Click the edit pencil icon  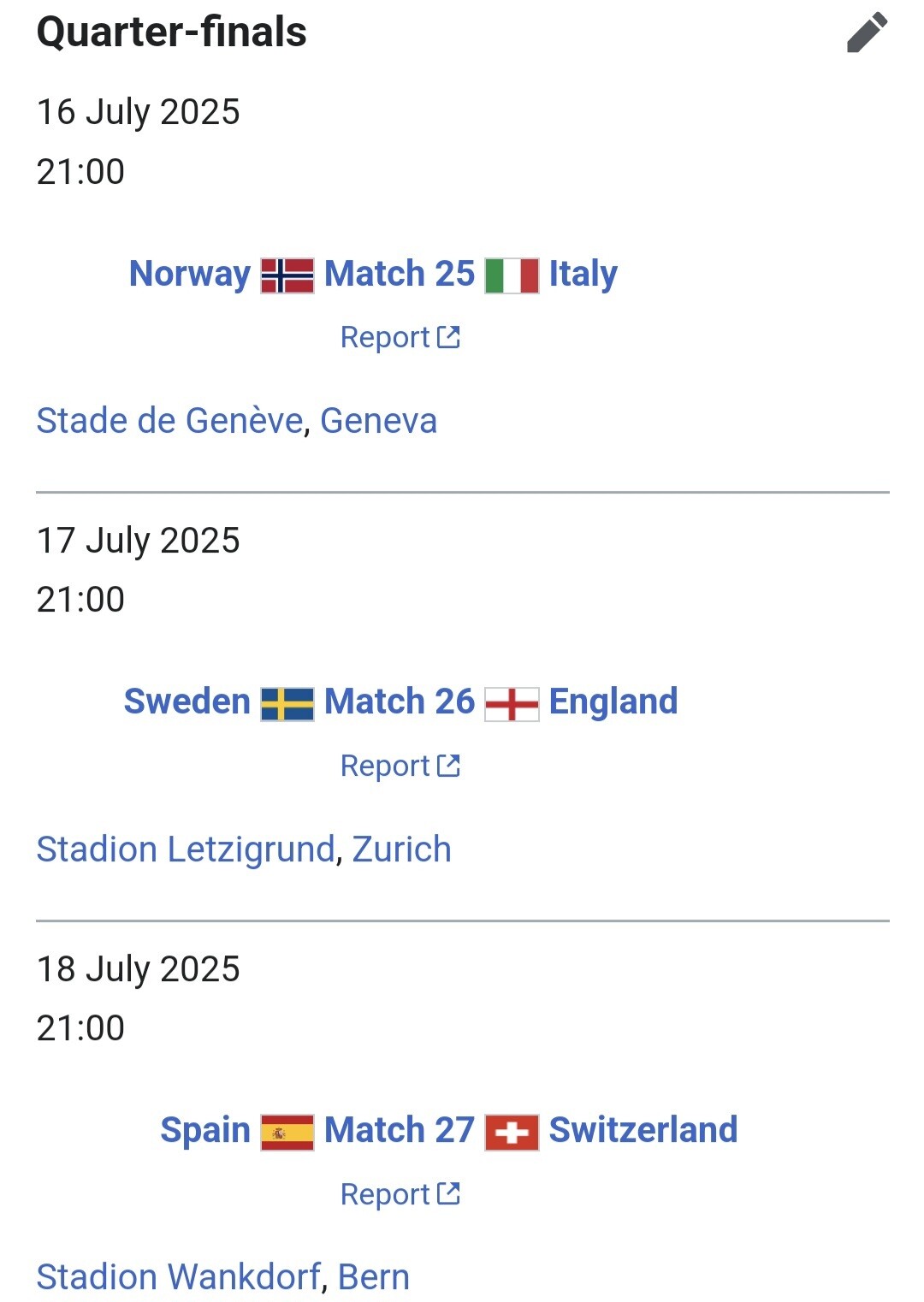(x=867, y=33)
